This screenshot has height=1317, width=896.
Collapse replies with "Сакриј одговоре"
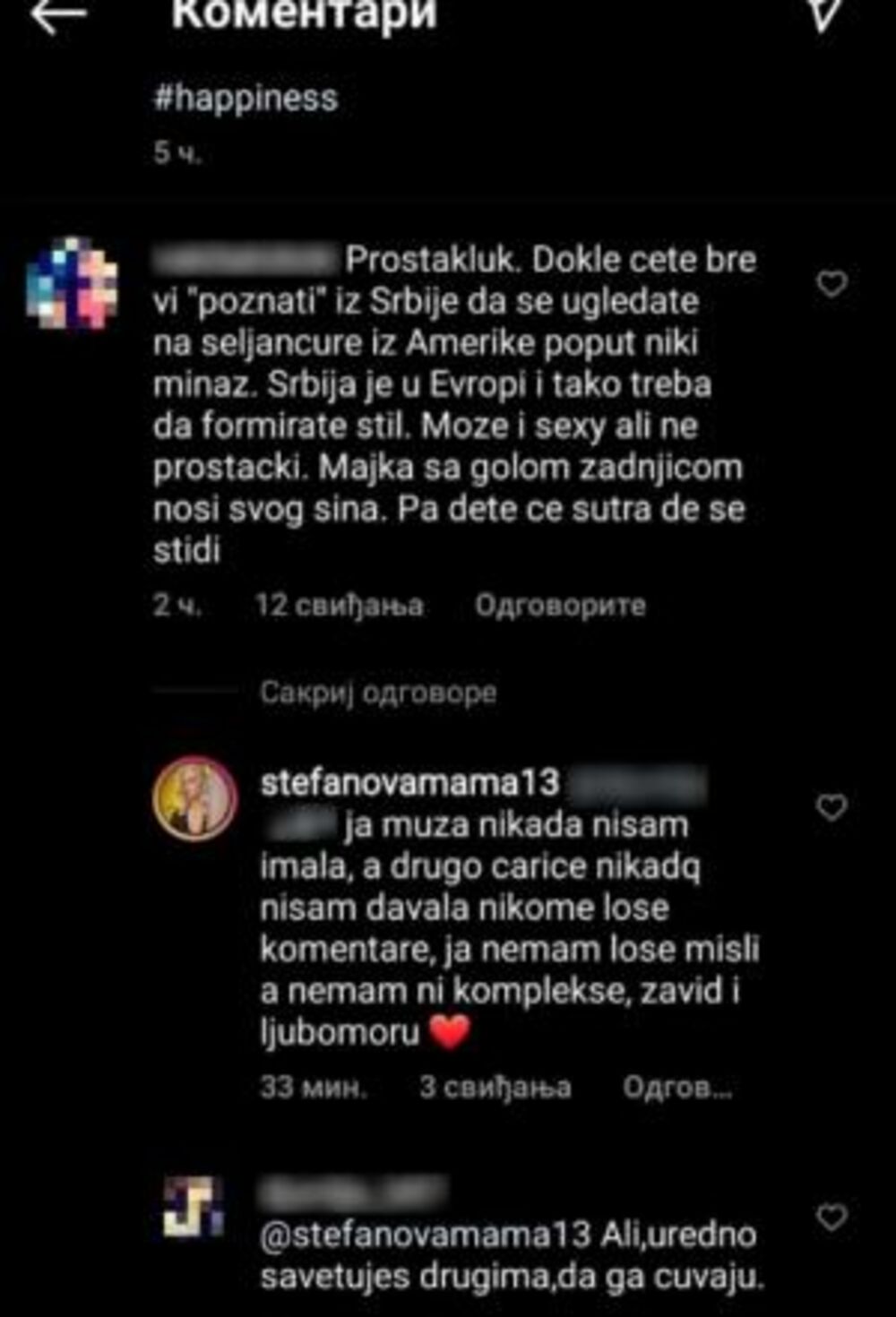tap(378, 693)
